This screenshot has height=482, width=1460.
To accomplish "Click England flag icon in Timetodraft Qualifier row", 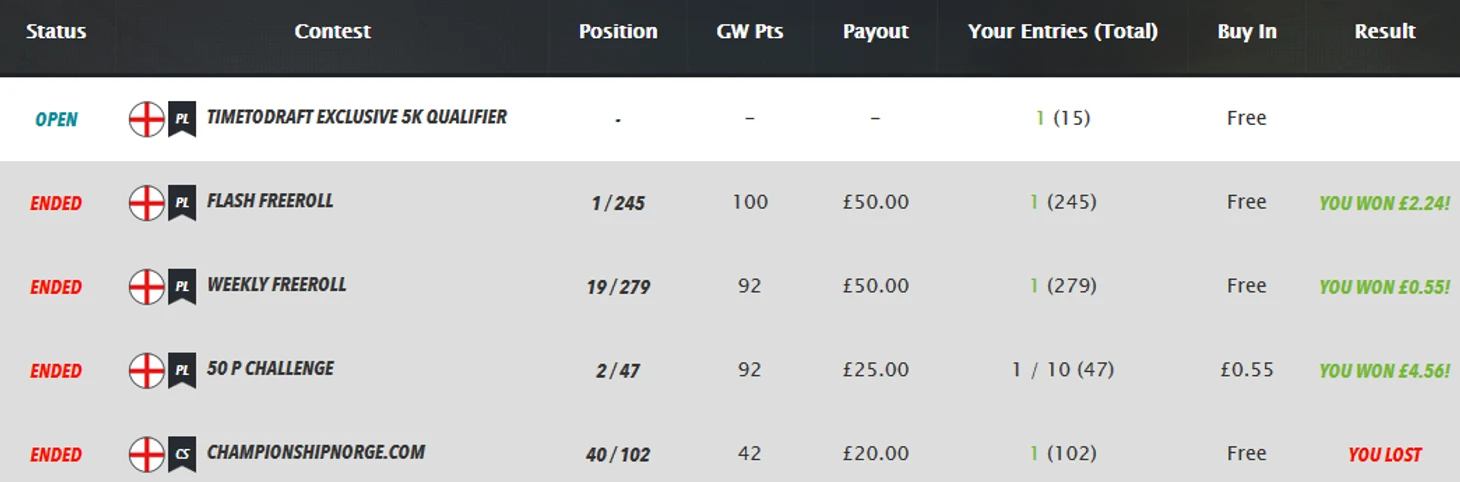I will pos(146,119).
